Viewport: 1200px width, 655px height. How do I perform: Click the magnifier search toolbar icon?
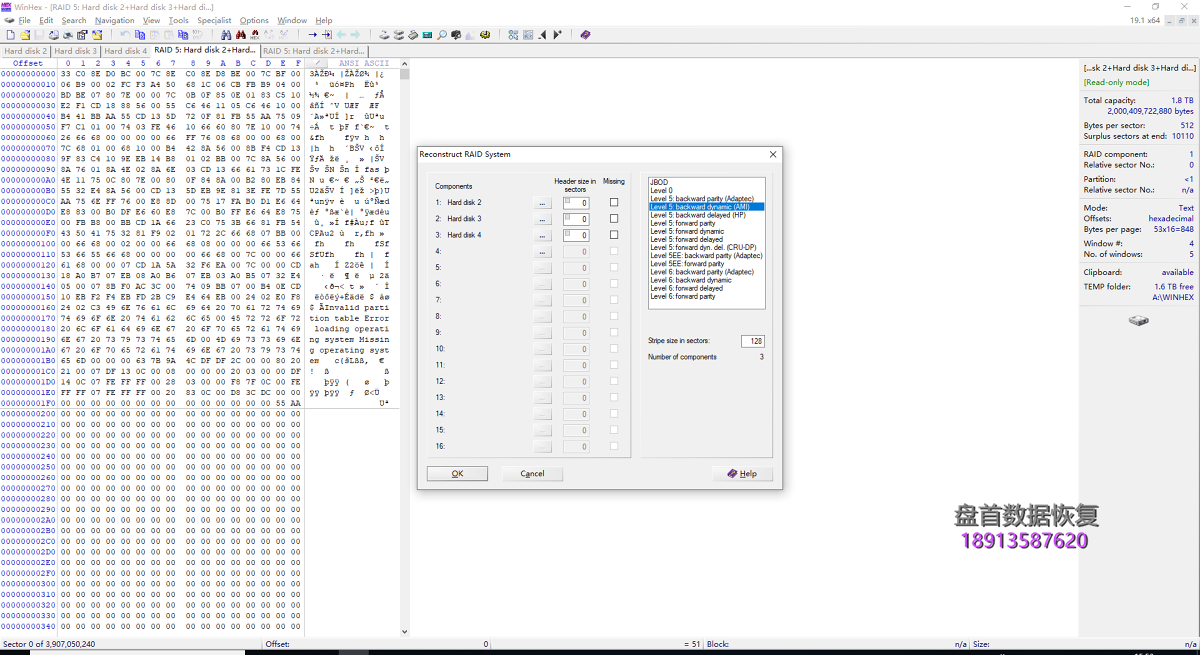[441, 35]
